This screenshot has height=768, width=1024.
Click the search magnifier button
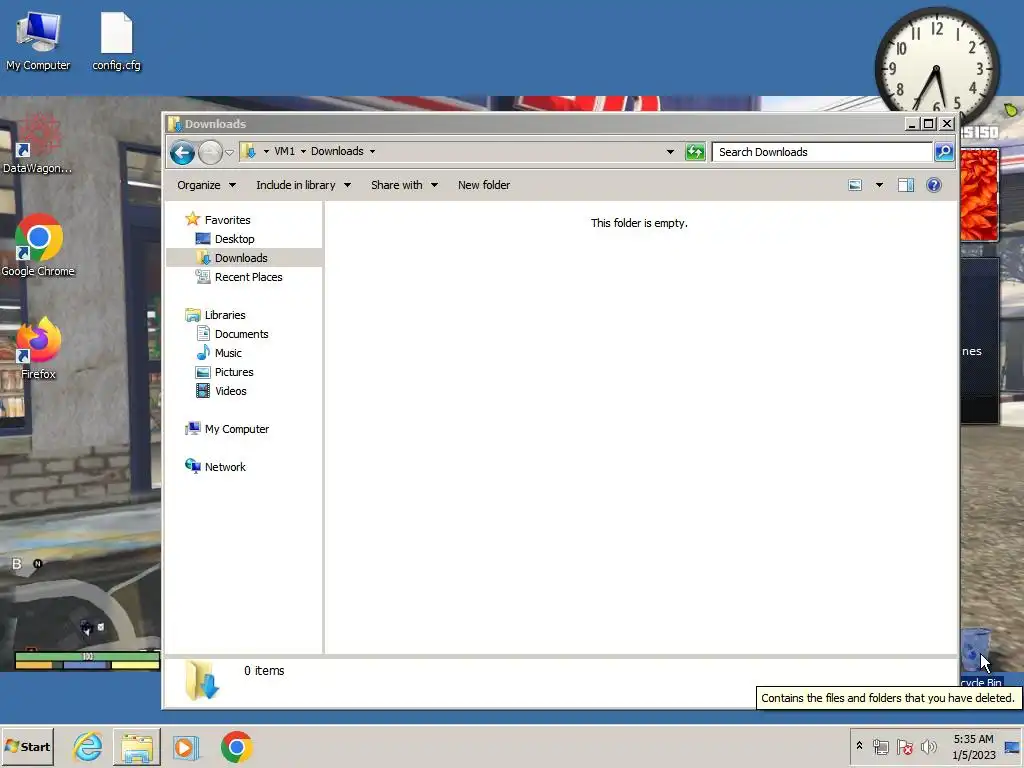tap(944, 152)
